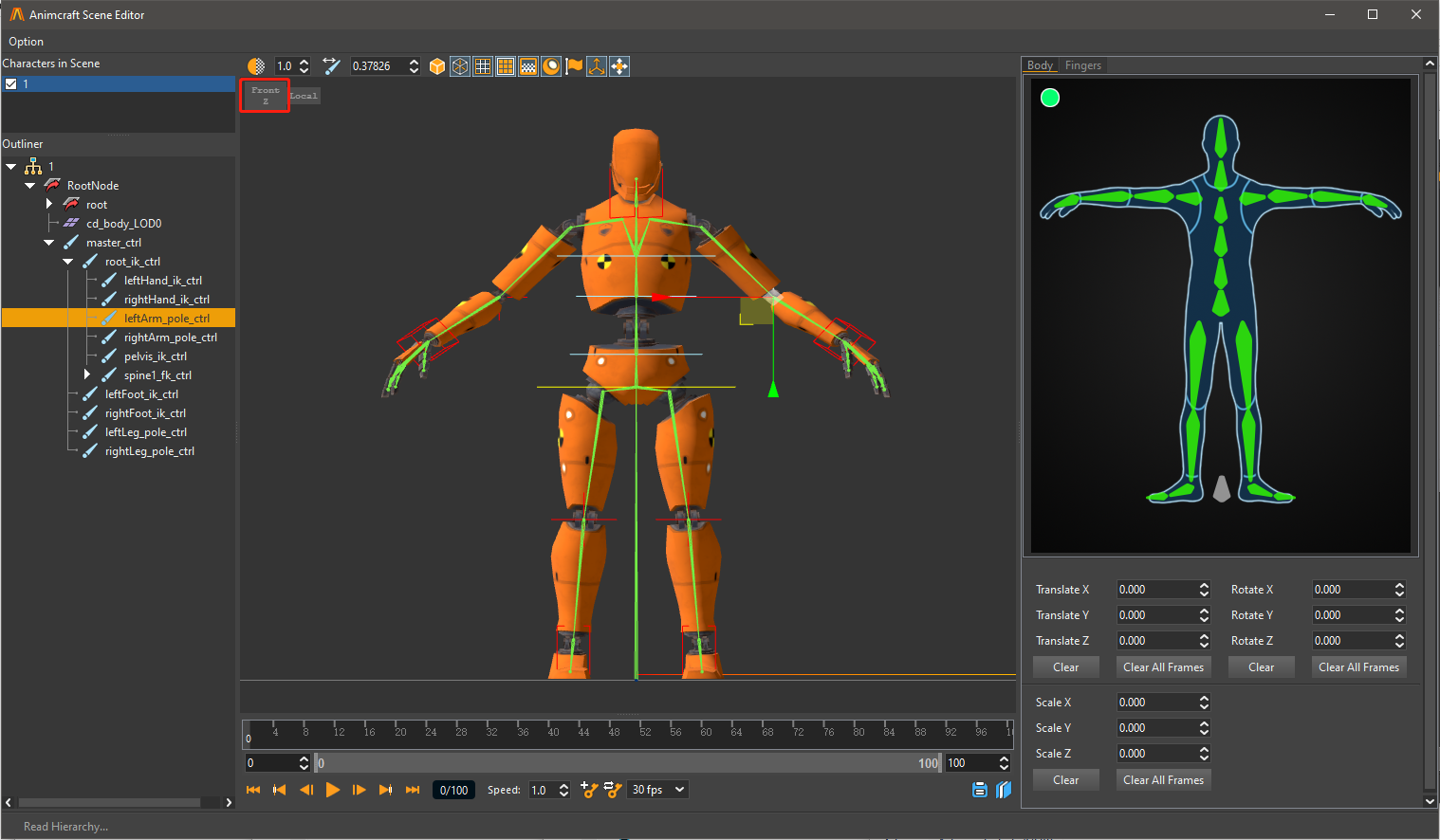
Task: Collapse the root_ik_ctrl node
Action: [x=68, y=262]
